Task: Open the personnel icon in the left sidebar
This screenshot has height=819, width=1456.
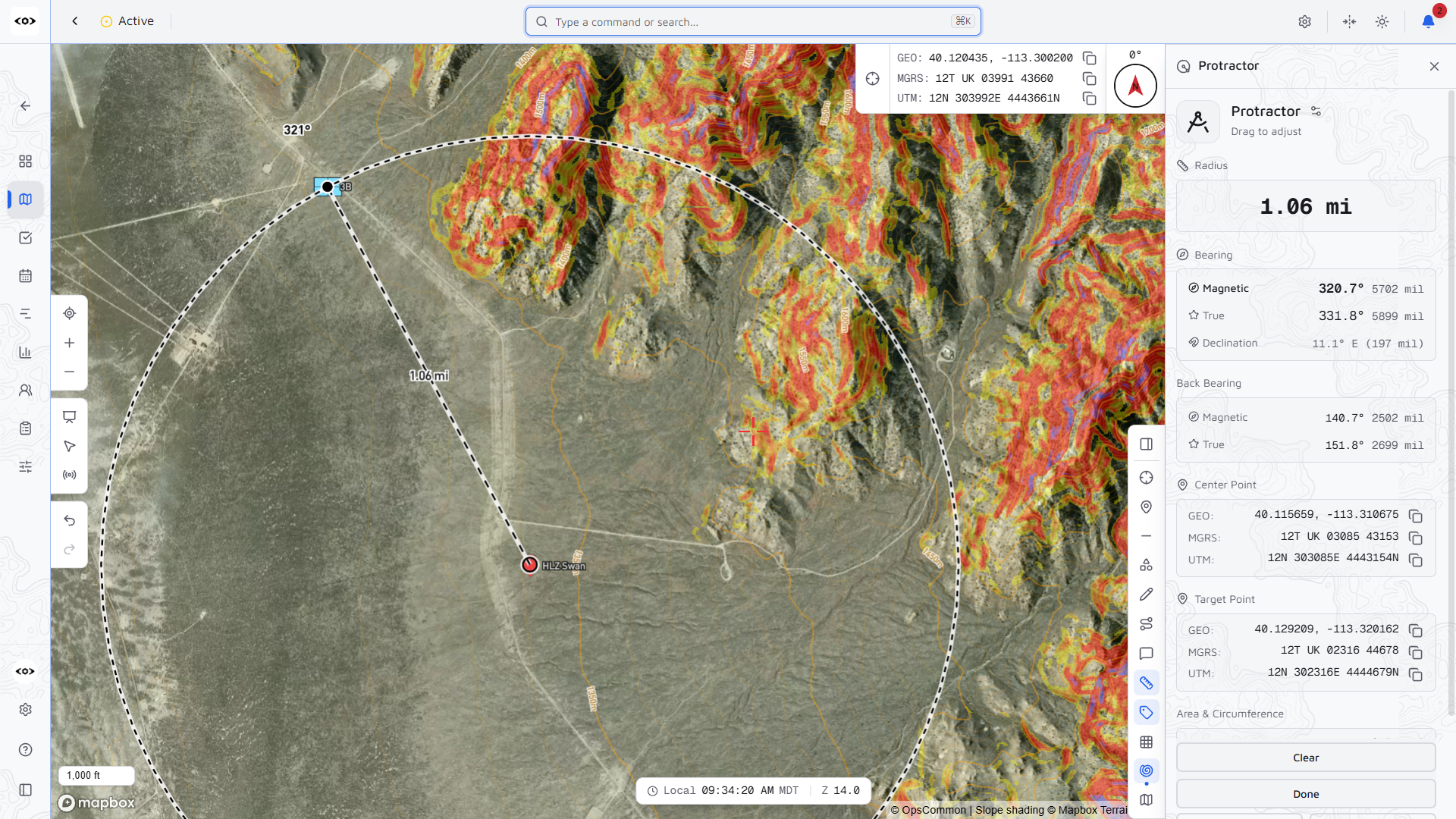Action: (25, 390)
